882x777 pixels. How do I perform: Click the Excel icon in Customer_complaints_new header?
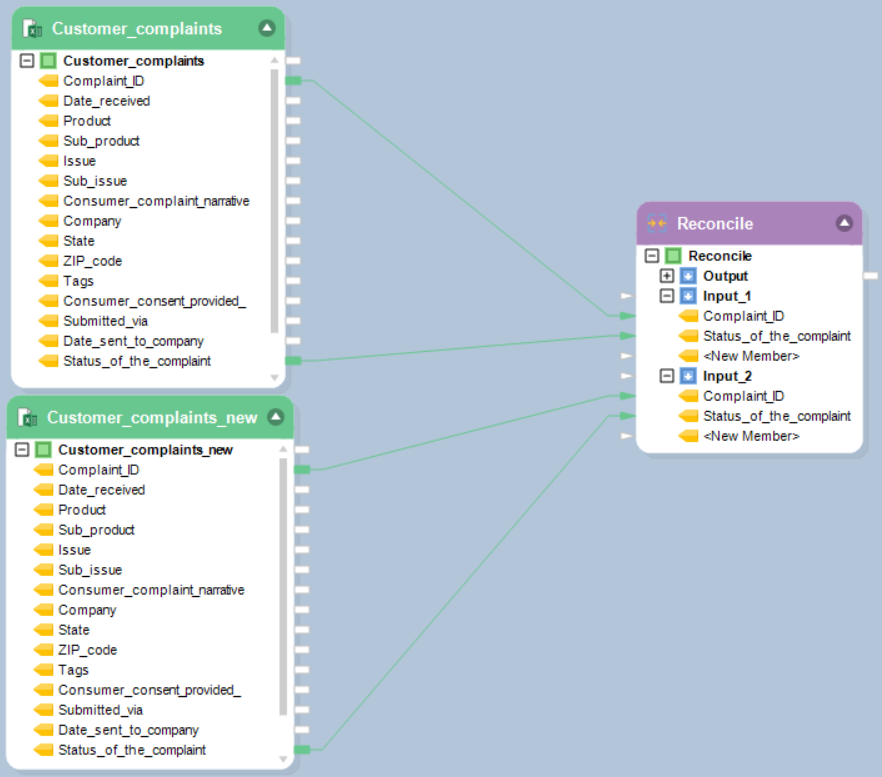[27, 418]
